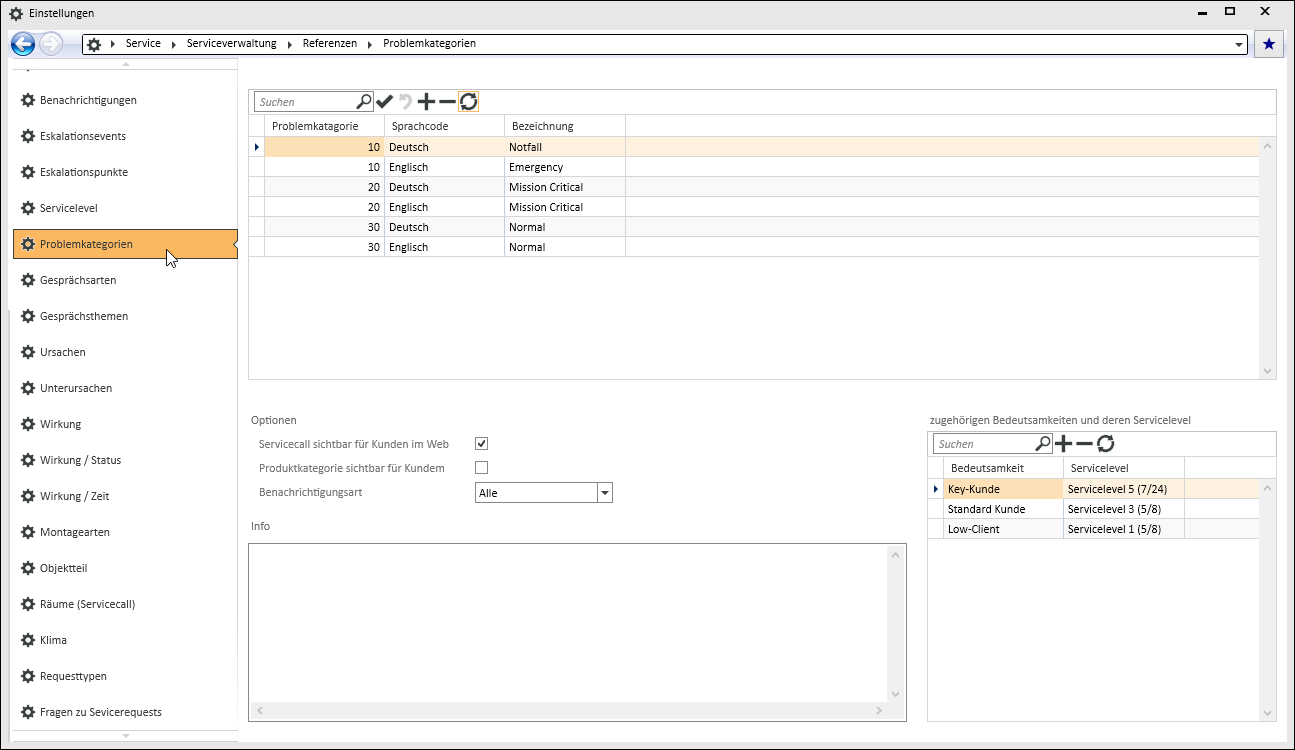Click the gear icon next to Klima

pos(28,640)
